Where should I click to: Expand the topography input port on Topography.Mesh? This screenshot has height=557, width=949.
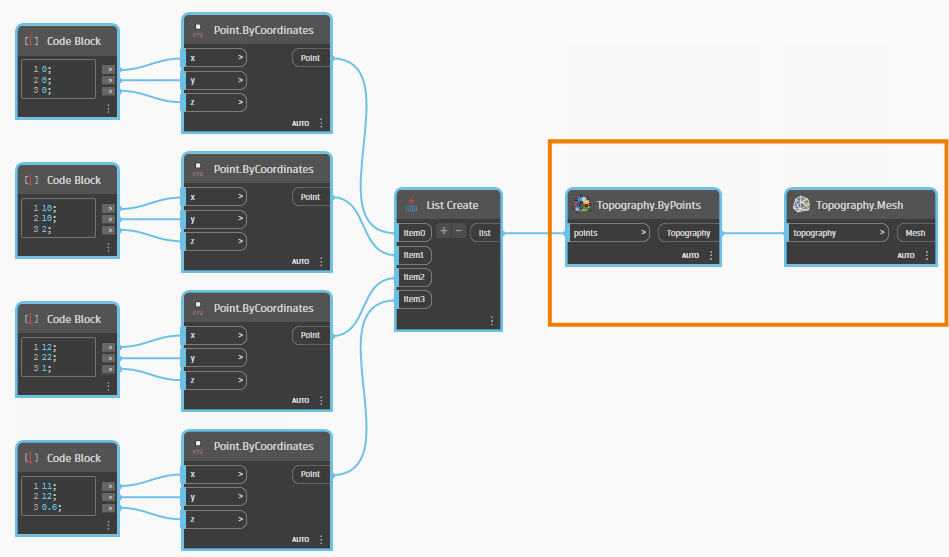882,233
